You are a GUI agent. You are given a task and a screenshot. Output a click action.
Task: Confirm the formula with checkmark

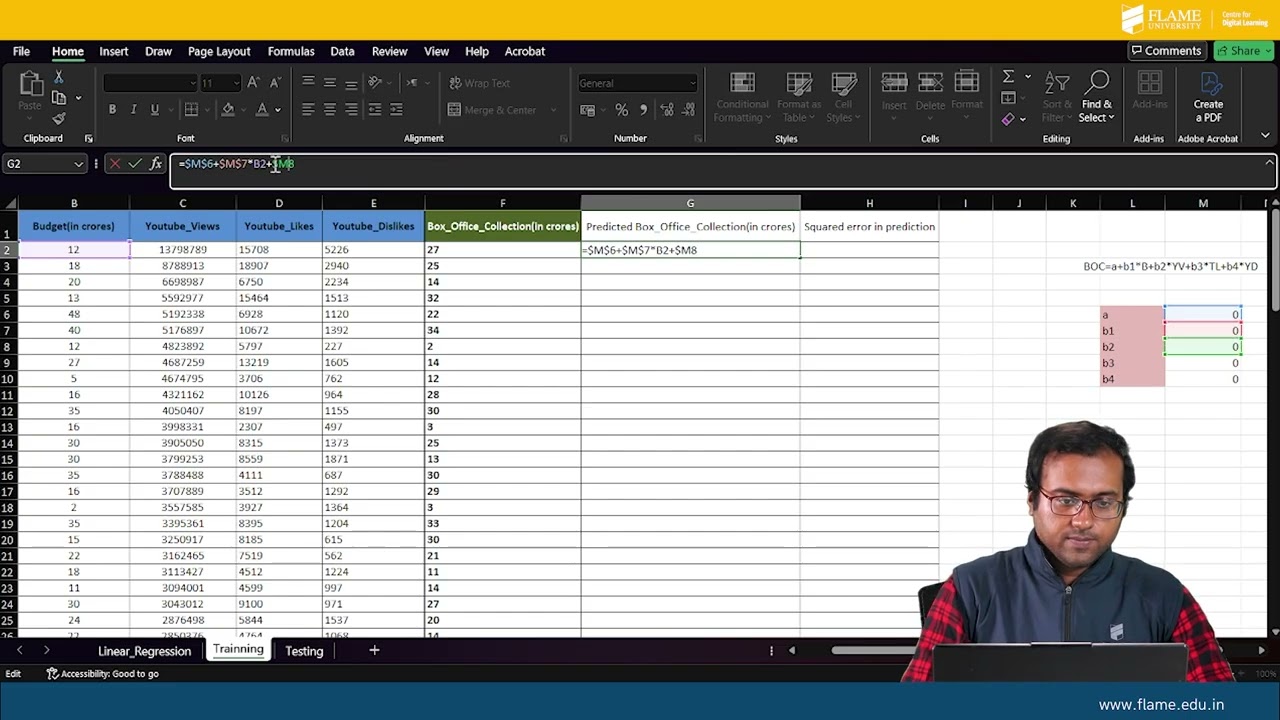click(x=135, y=164)
